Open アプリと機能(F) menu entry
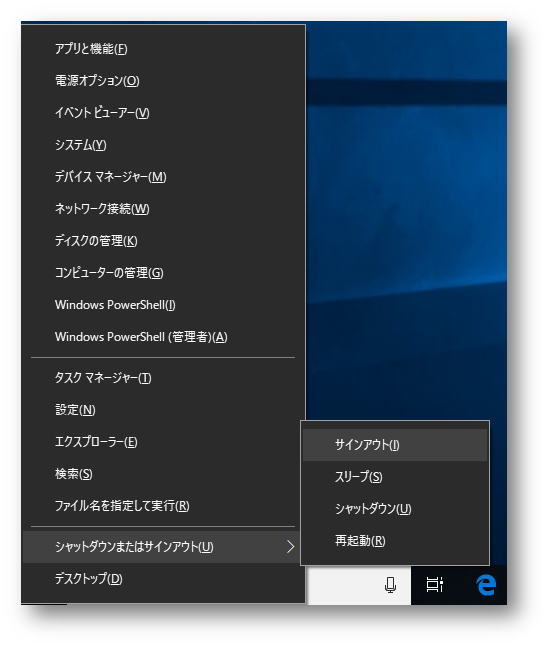The image size is (549, 647). point(164,49)
